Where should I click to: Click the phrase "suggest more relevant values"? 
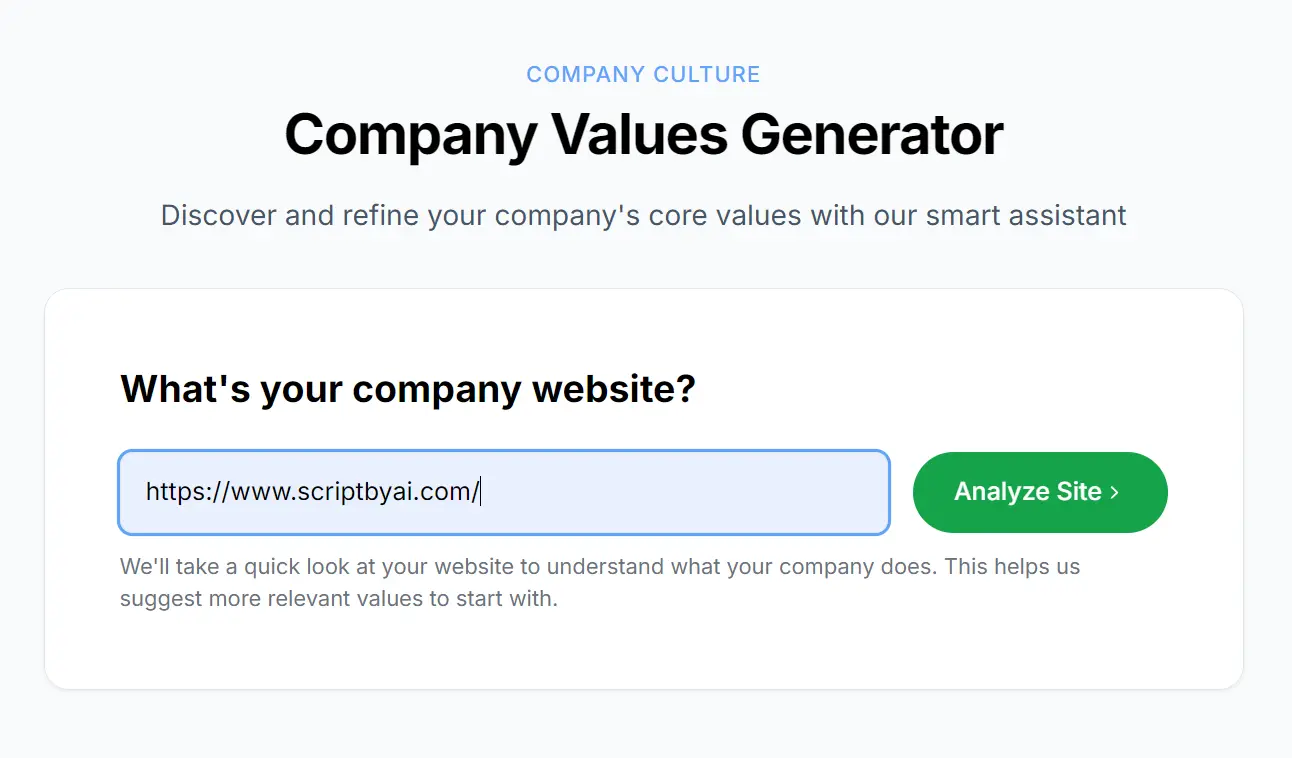pyautogui.click(x=283, y=598)
